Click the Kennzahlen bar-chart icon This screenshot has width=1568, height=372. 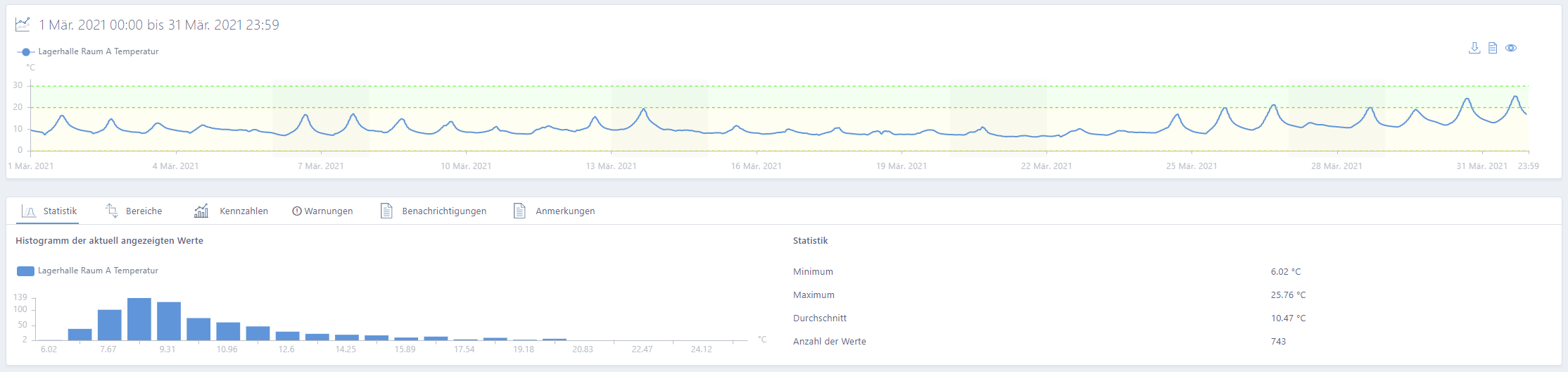tap(201, 211)
